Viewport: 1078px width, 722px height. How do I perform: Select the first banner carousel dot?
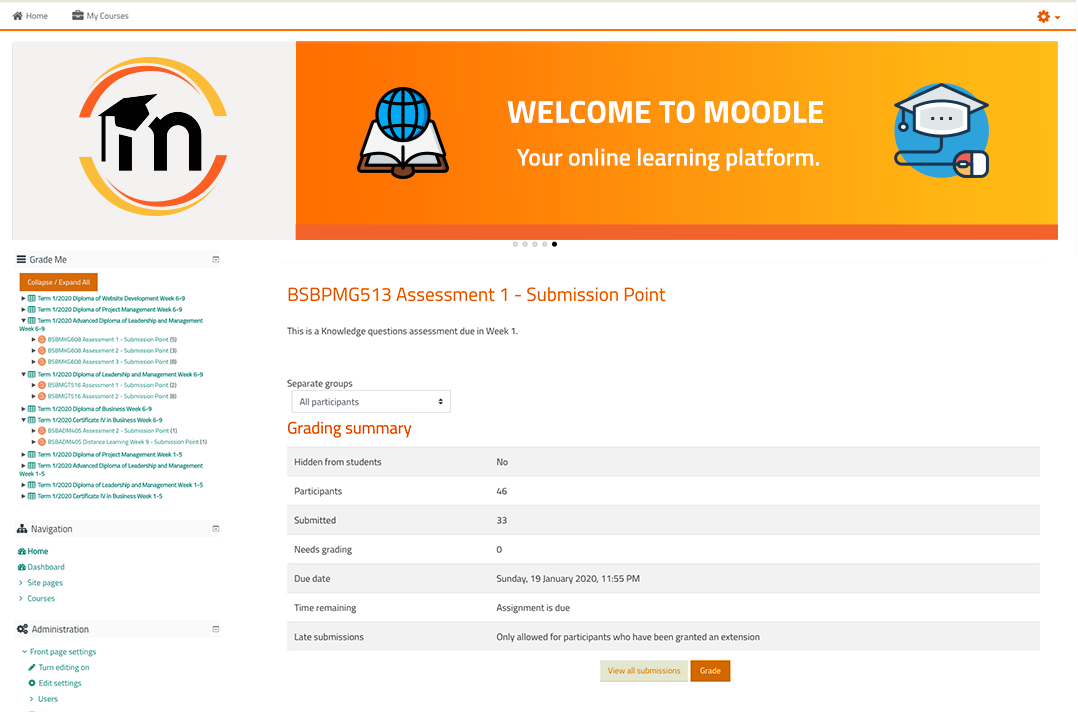pyautogui.click(x=516, y=244)
